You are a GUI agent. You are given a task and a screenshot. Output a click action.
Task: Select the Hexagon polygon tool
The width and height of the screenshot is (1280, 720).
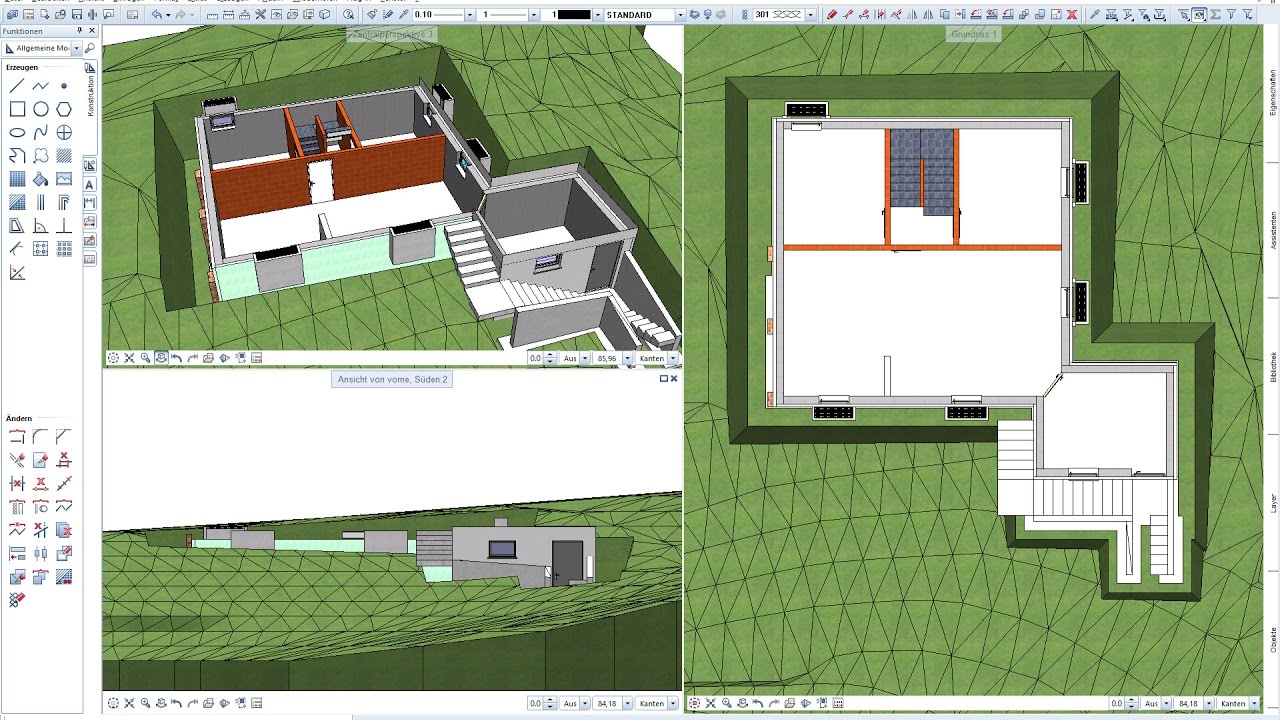[x=64, y=109]
